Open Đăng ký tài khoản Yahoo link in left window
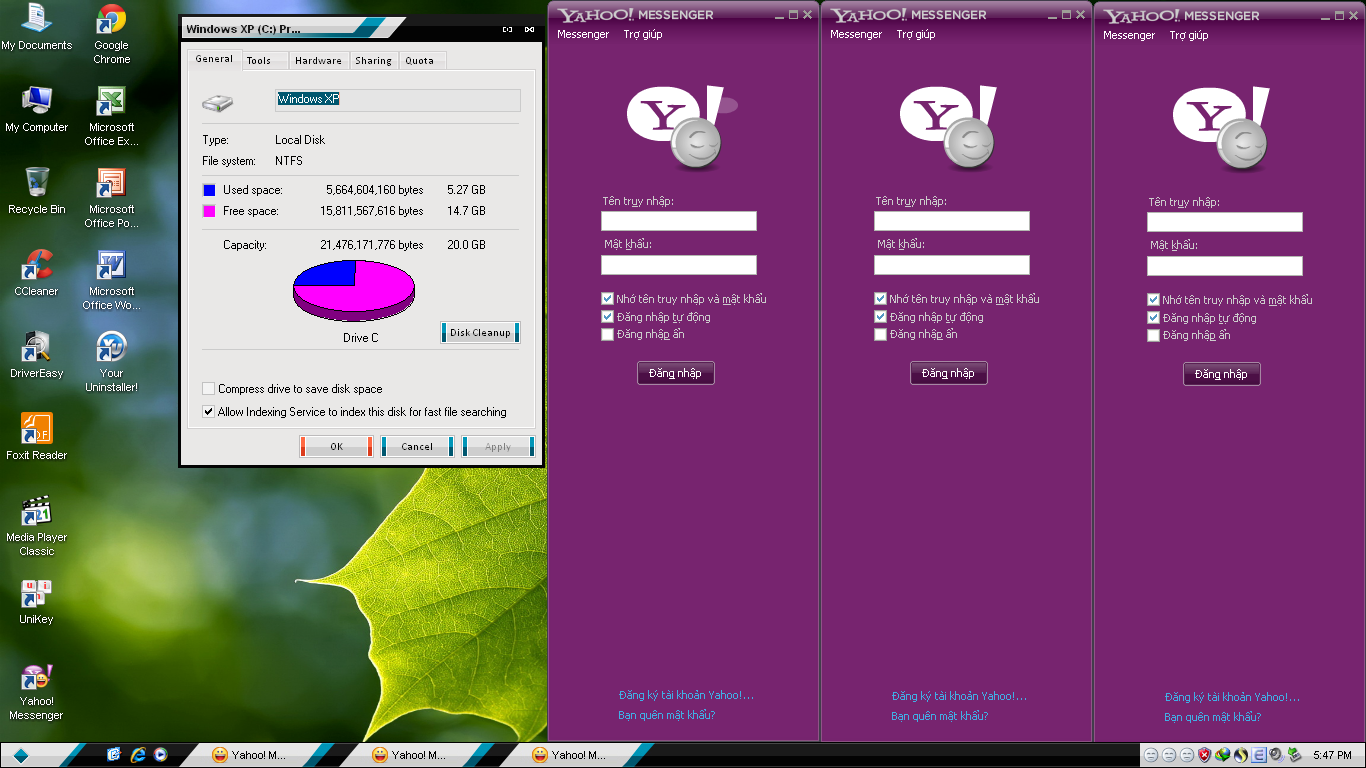1366x768 pixels. point(686,695)
